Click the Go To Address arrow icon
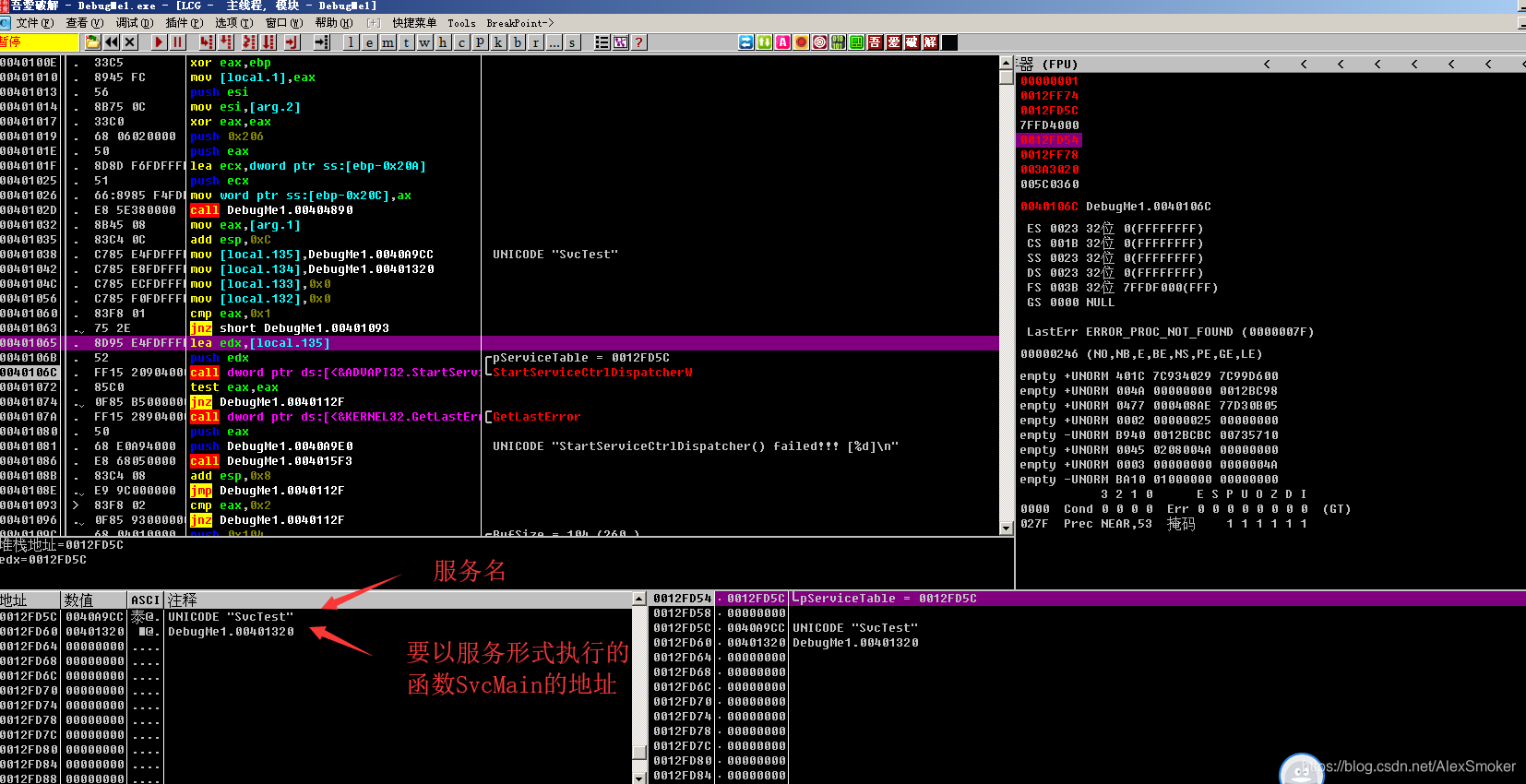Viewport: 1526px width, 784px height. click(x=321, y=42)
